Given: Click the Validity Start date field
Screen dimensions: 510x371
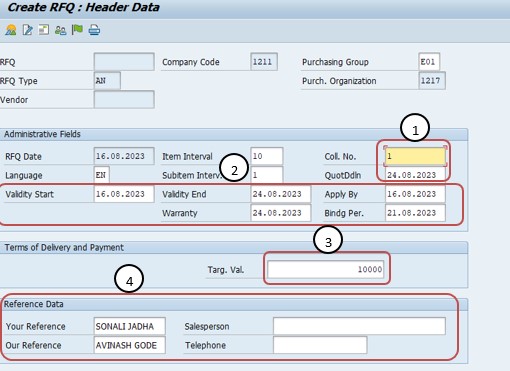Looking at the screenshot, I should (124, 194).
